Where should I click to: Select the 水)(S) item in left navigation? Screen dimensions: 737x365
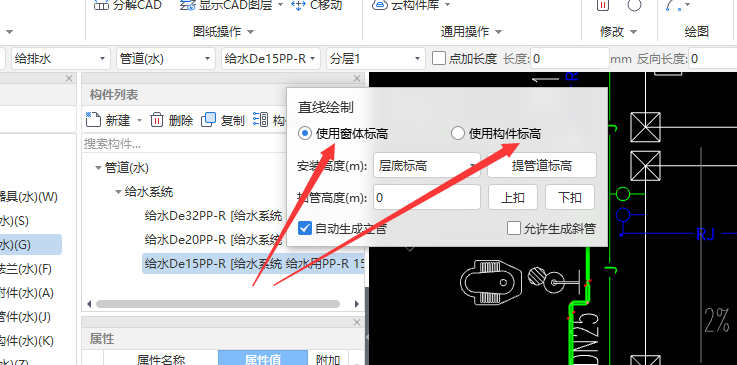pos(15,221)
